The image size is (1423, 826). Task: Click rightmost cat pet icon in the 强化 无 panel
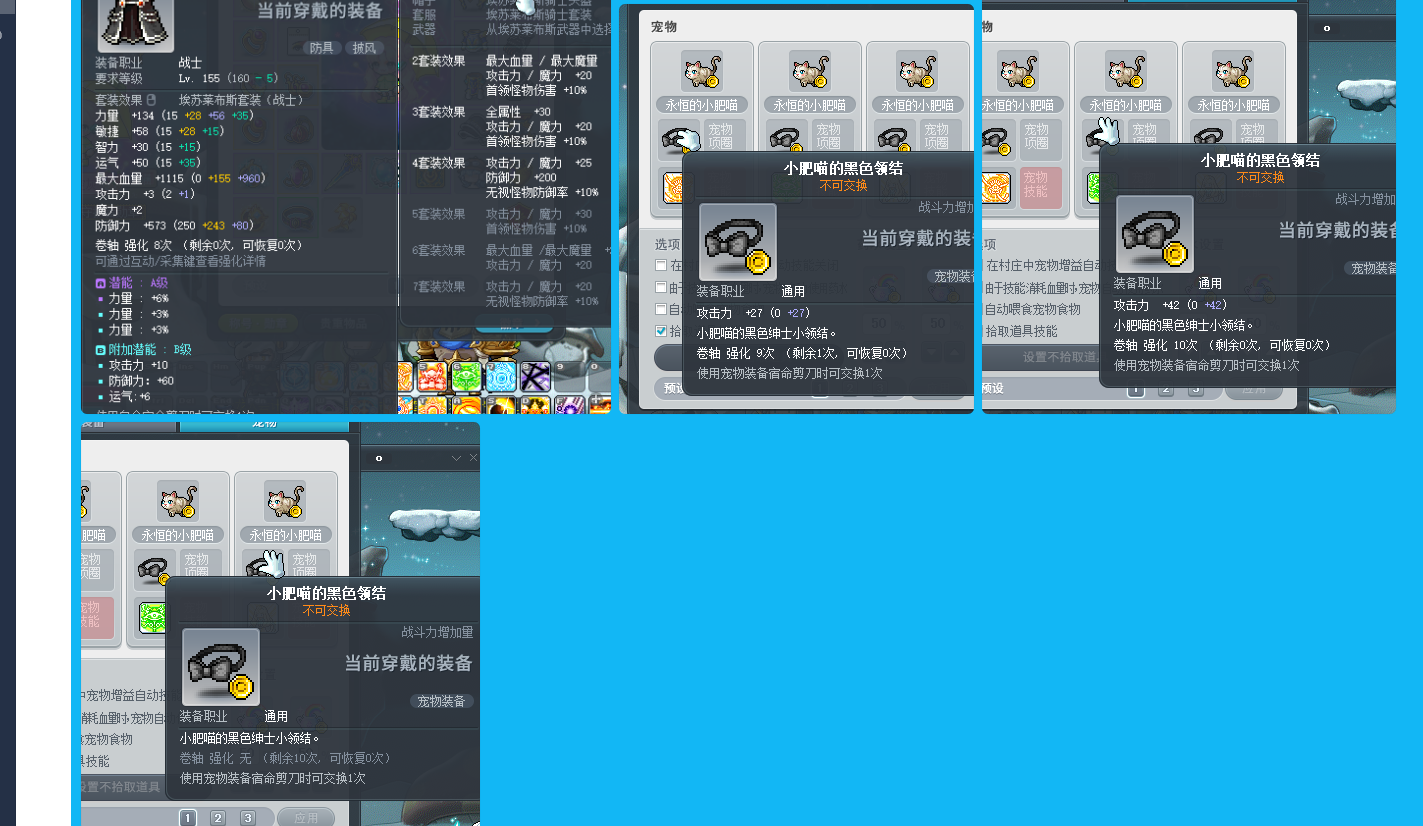[285, 501]
